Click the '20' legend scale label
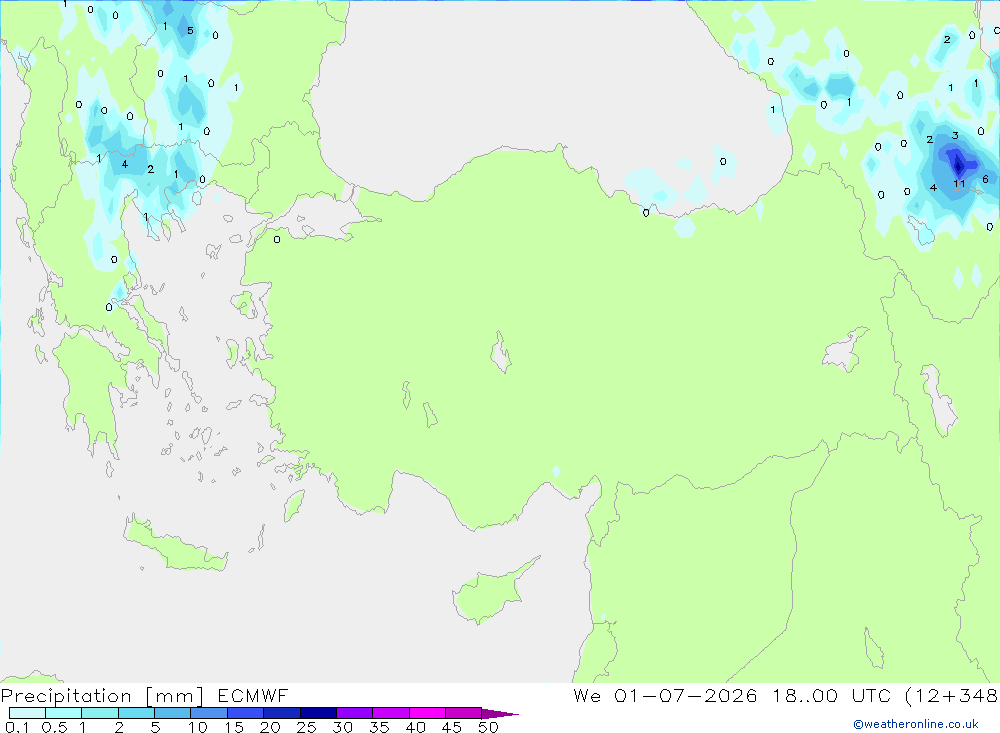Image resolution: width=1000 pixels, height=733 pixels. pyautogui.click(x=270, y=727)
